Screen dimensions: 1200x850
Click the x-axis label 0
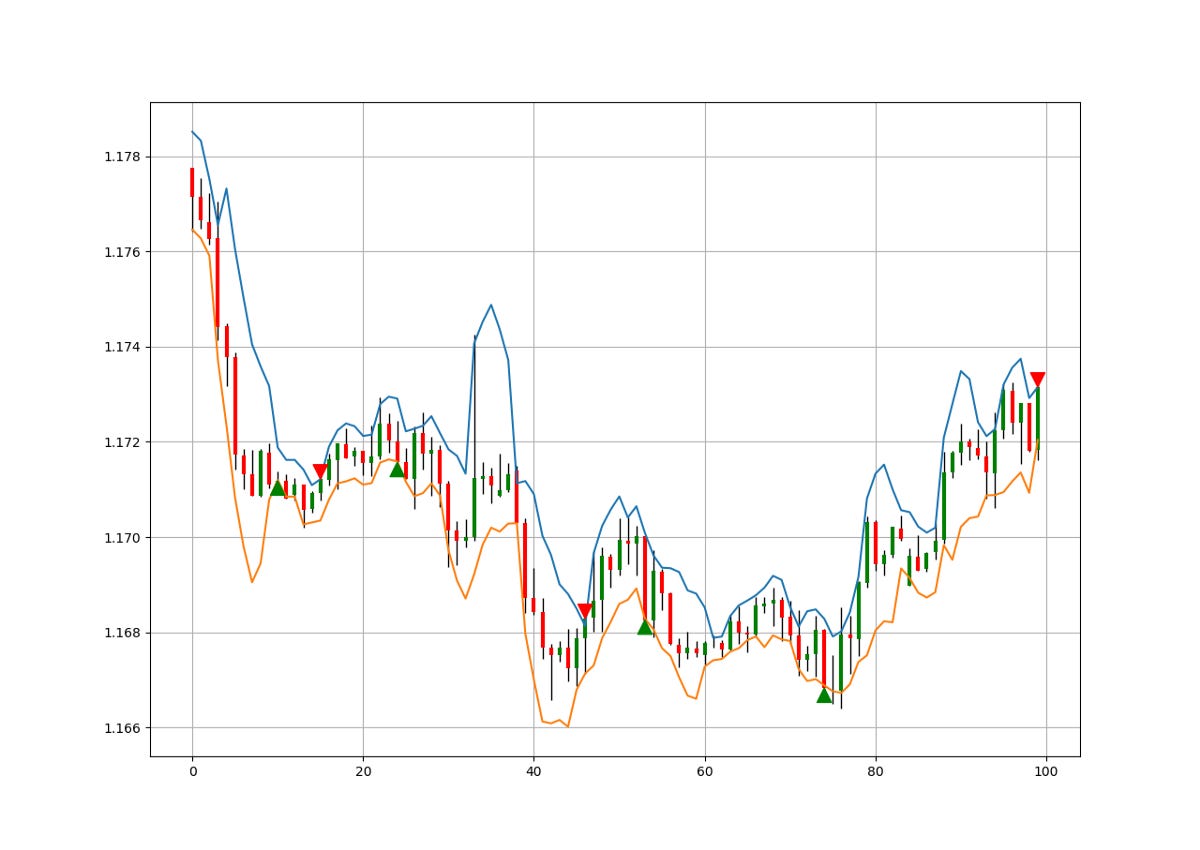point(192,772)
